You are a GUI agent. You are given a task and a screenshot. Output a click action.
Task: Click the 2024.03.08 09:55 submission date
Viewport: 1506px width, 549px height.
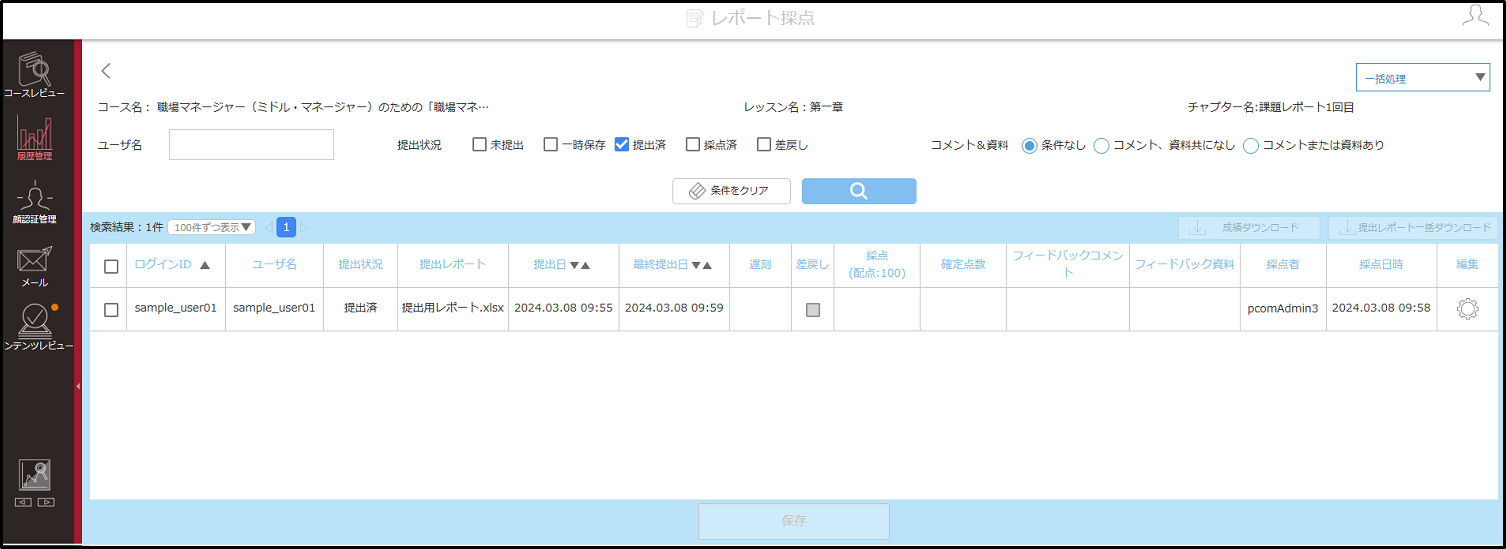[x=563, y=308]
